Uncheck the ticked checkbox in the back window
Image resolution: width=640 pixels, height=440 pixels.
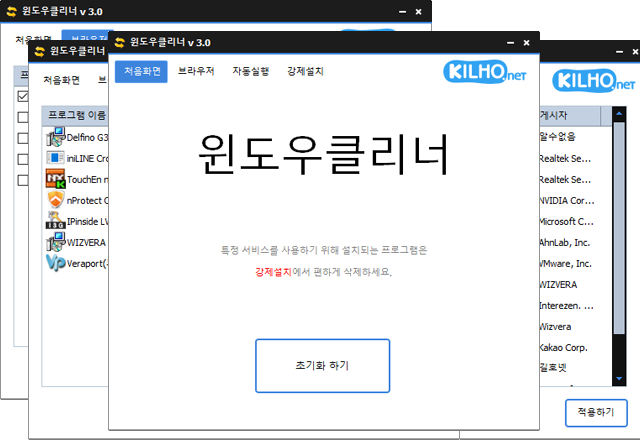(x=22, y=97)
